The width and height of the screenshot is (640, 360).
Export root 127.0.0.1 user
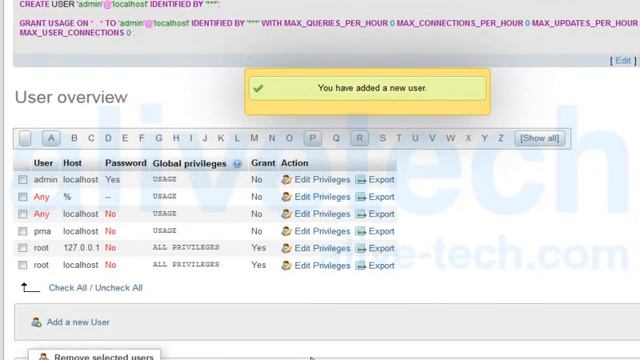381,248
